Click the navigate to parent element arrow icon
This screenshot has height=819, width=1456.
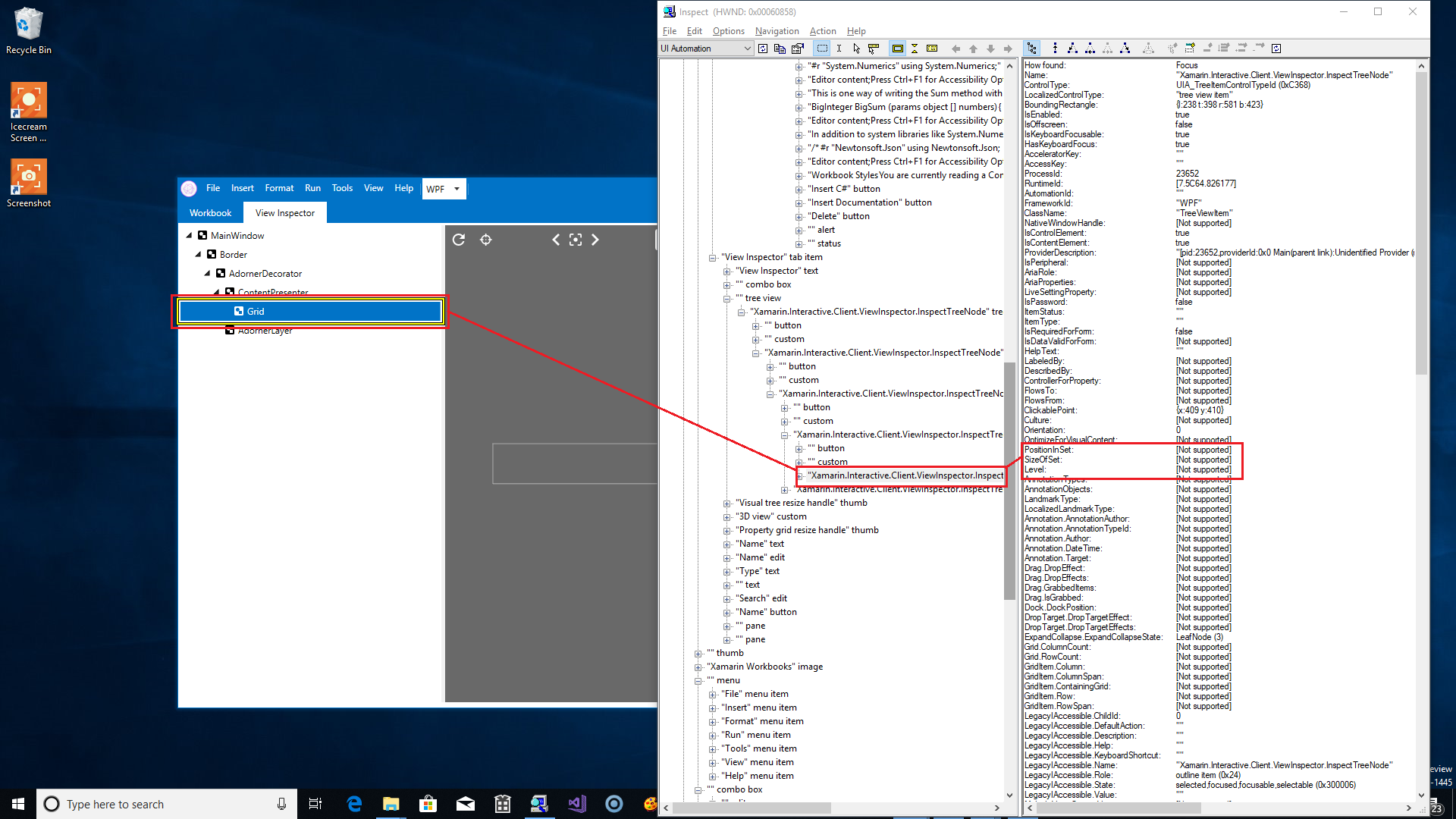[x=974, y=48]
